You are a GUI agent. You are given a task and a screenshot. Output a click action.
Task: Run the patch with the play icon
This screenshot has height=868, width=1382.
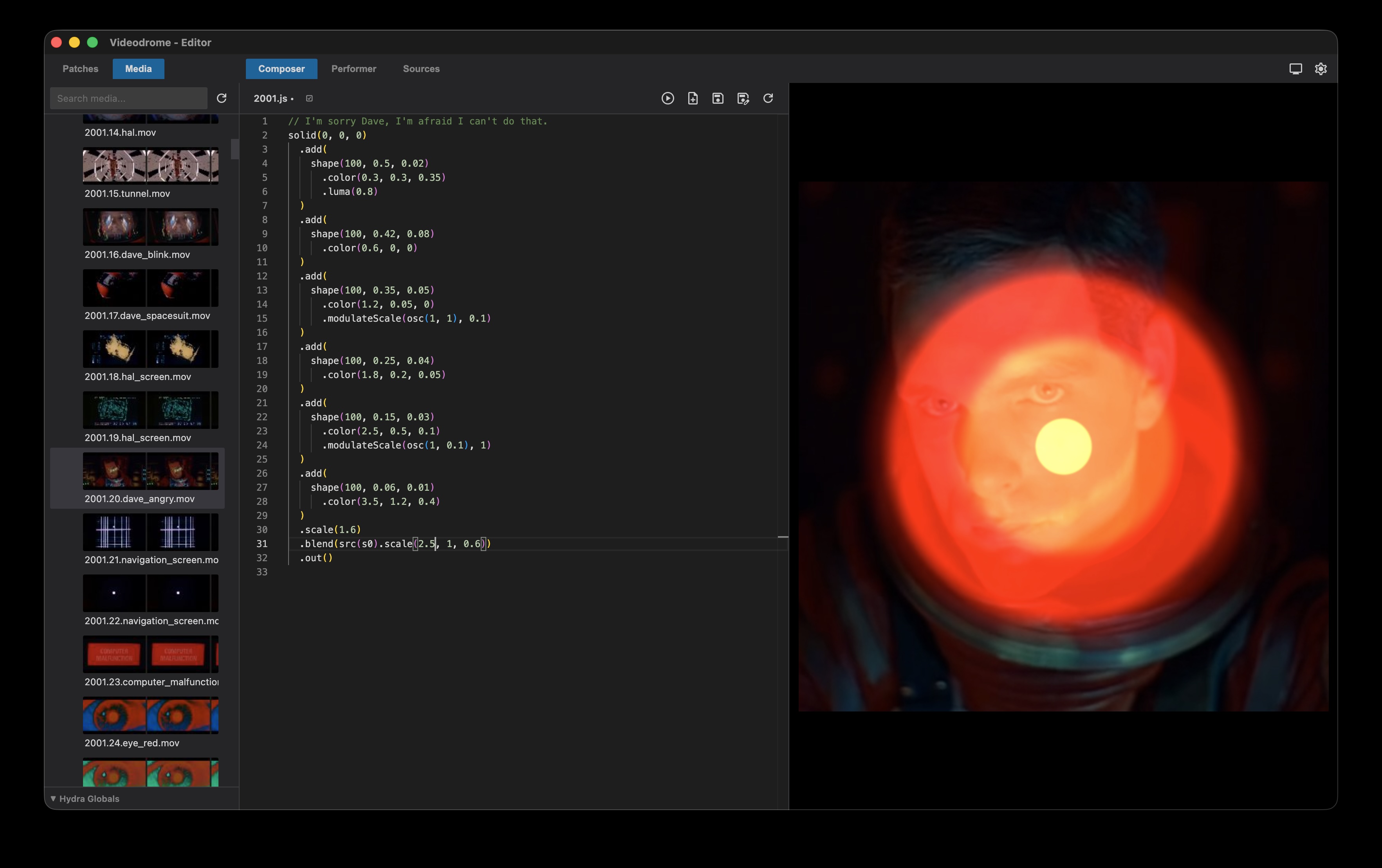668,98
